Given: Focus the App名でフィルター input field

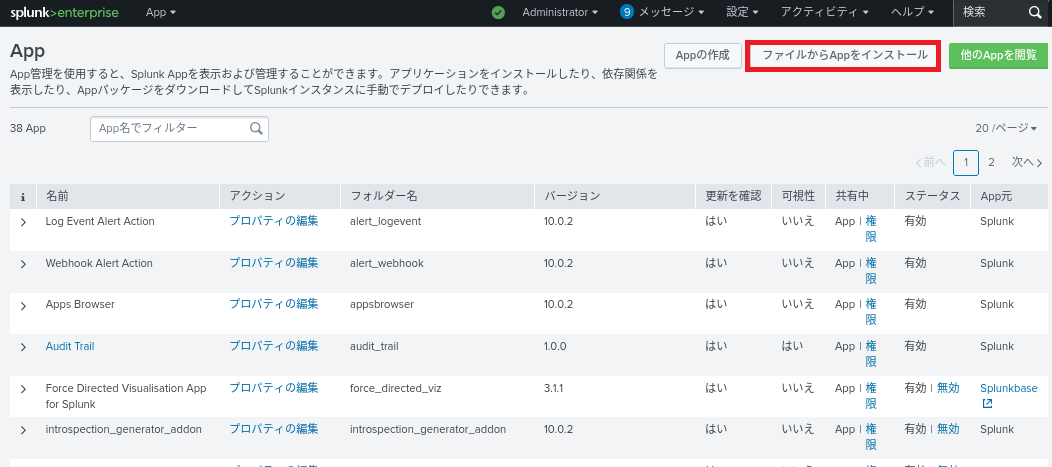Looking at the screenshot, I should [170, 128].
